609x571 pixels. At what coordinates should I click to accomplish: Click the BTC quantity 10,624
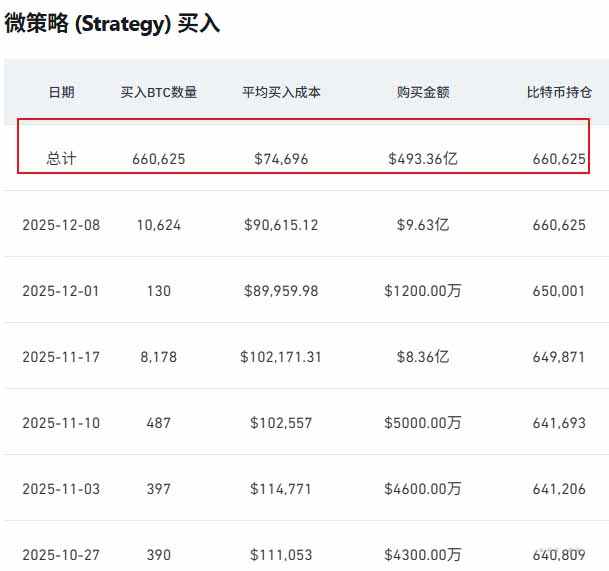pyautogui.click(x=159, y=225)
